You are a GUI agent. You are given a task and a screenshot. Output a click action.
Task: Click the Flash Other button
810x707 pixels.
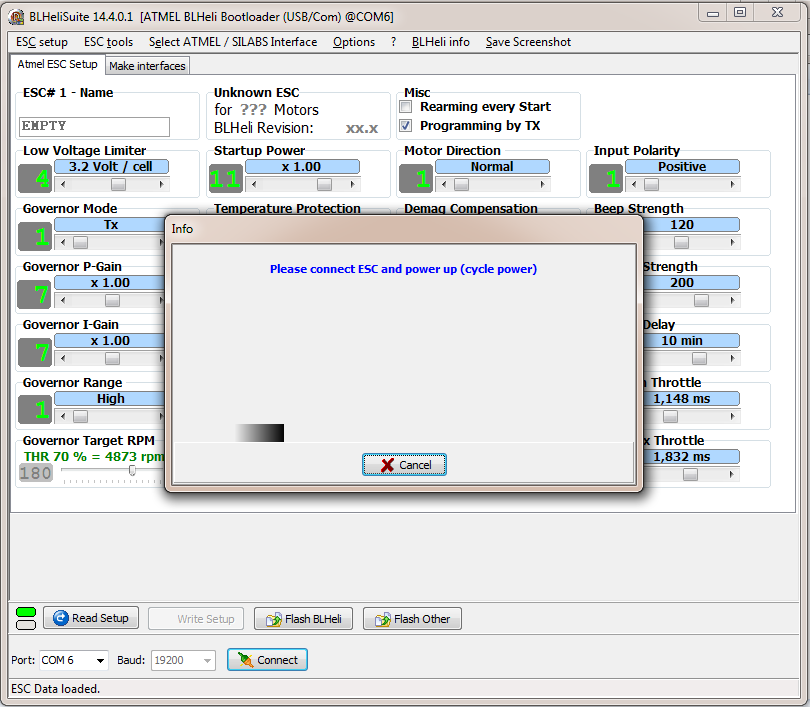412,619
